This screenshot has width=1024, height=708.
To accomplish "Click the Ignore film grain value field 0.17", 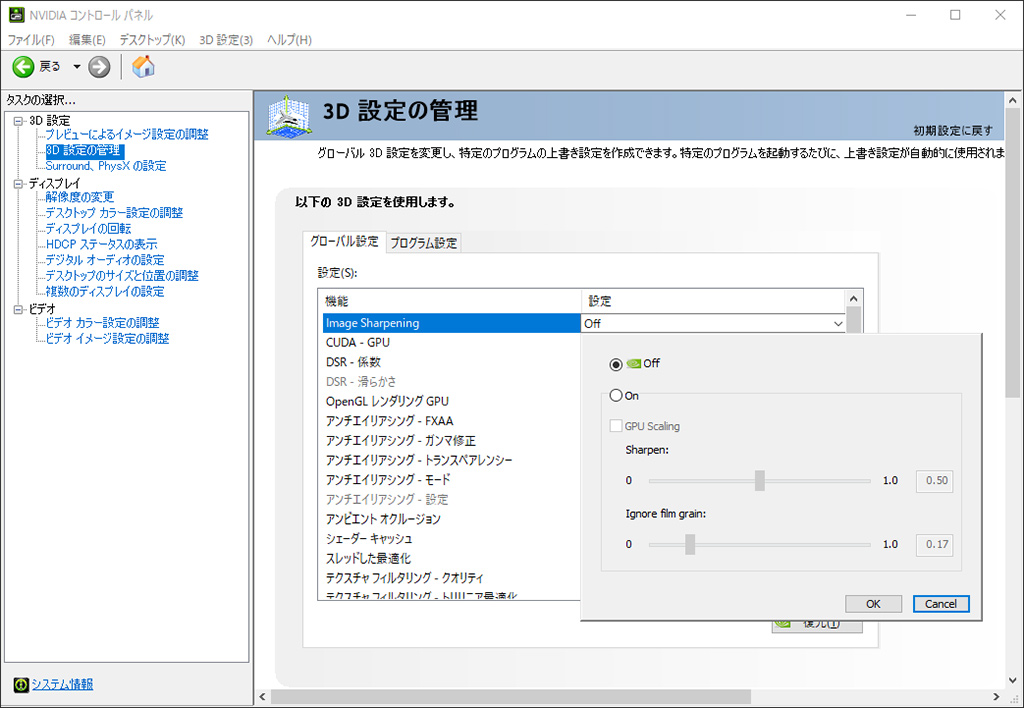I will pyautogui.click(x=935, y=544).
